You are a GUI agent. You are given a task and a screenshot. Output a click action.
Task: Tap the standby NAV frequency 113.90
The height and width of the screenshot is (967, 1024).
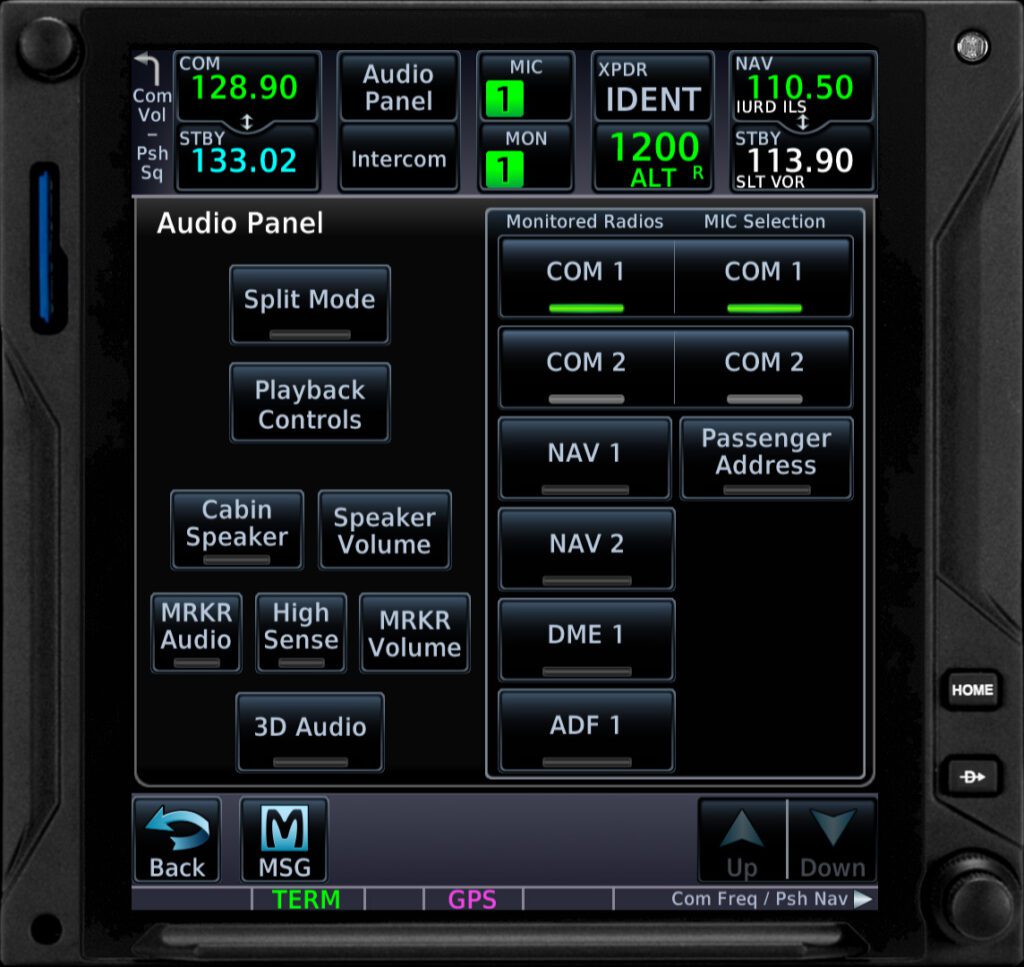pos(800,160)
